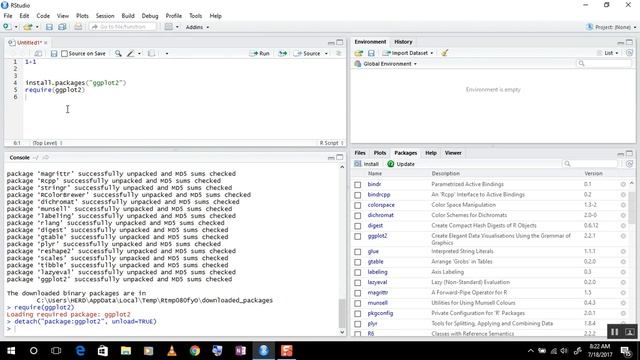
Task: Click the compile report notebook icon
Action: 151,53
